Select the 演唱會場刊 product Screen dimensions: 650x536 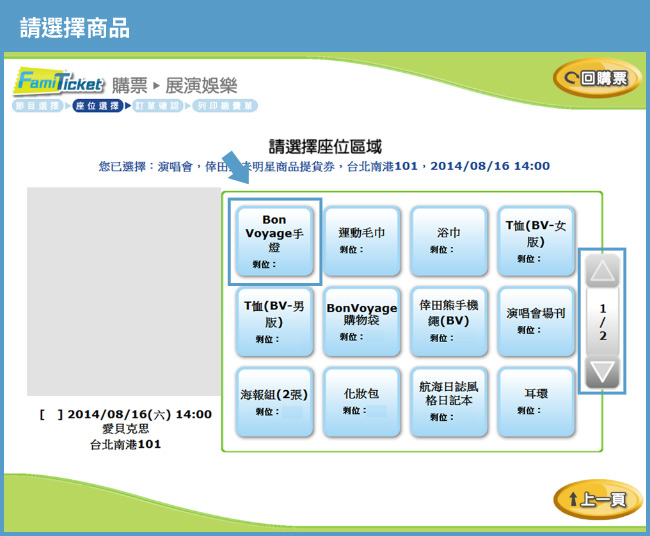[536, 322]
